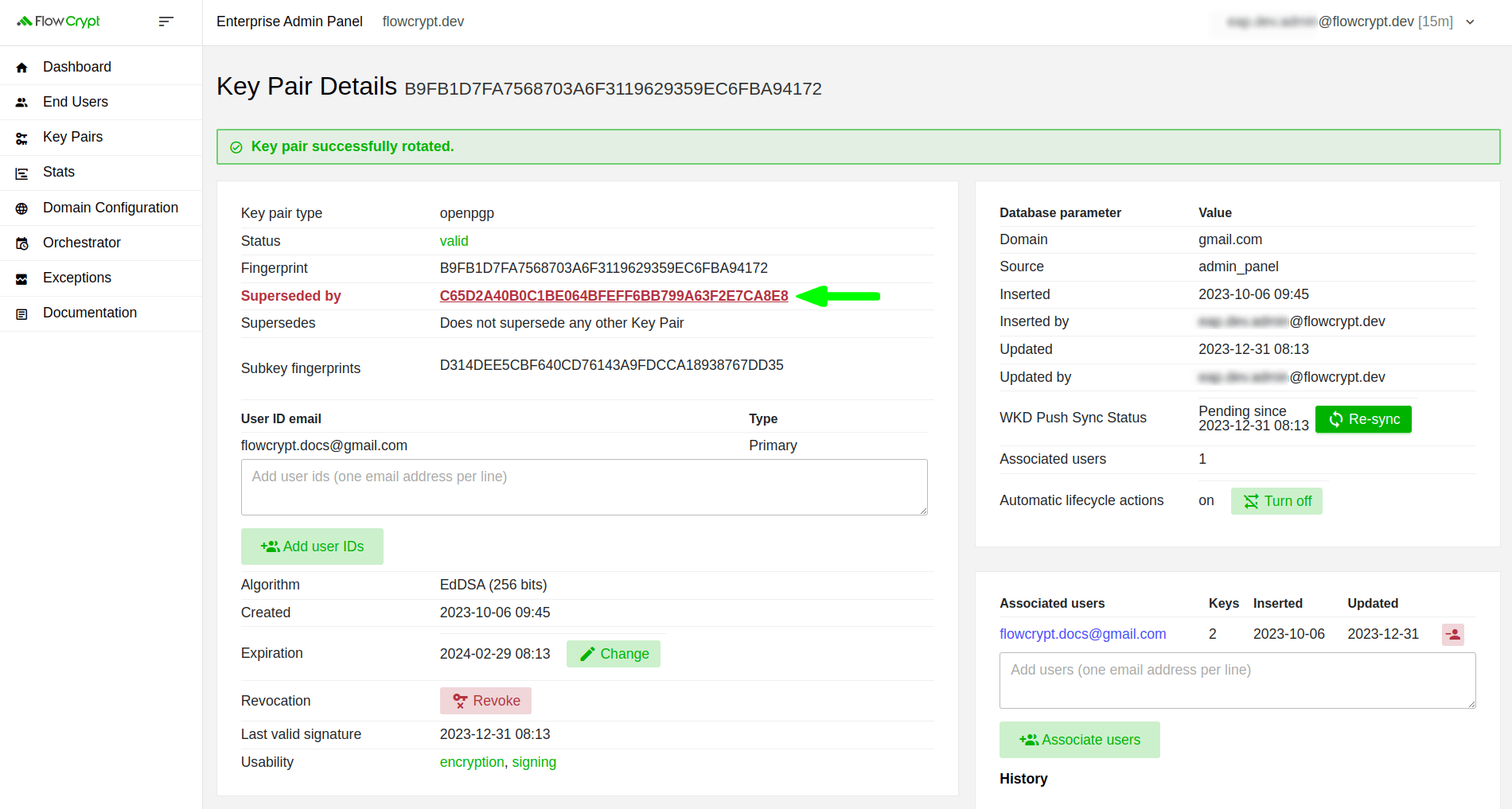
Task: Click the 'encryption' usability value
Action: coord(472,762)
